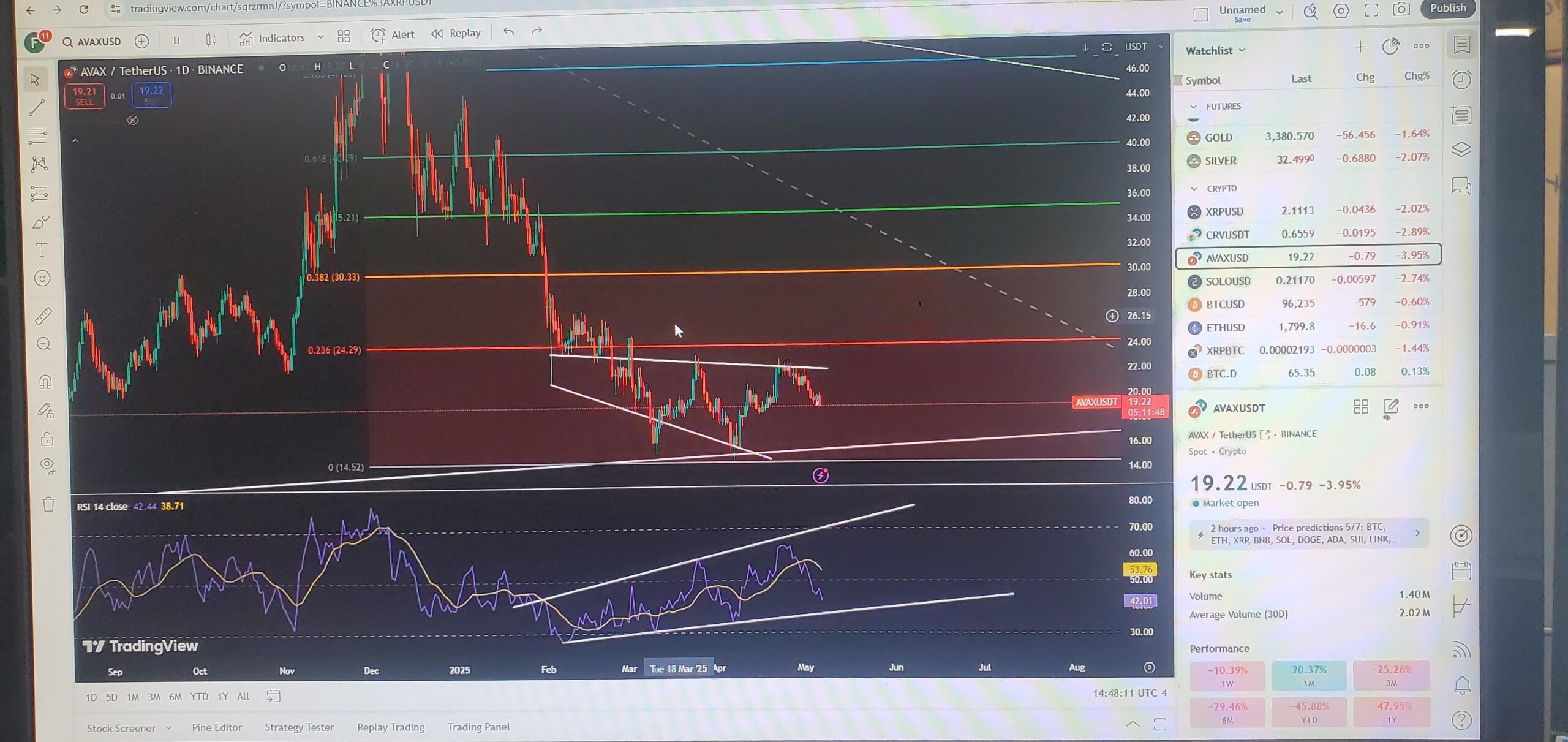Open the forecasting and measurement tools

pos(39,194)
